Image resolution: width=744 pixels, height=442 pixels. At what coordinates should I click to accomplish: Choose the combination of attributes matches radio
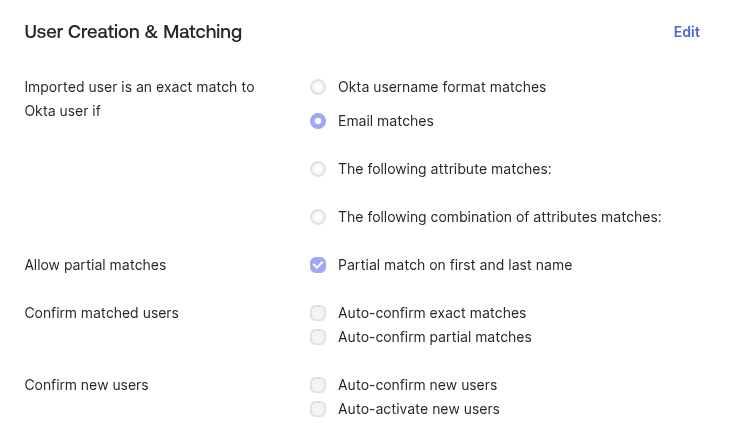[318, 217]
